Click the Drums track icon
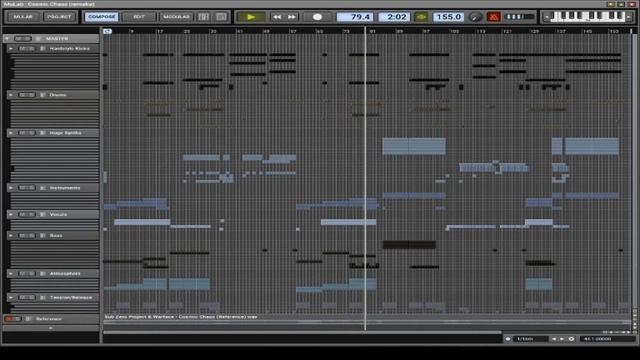The width and height of the screenshot is (640, 360). [42, 95]
